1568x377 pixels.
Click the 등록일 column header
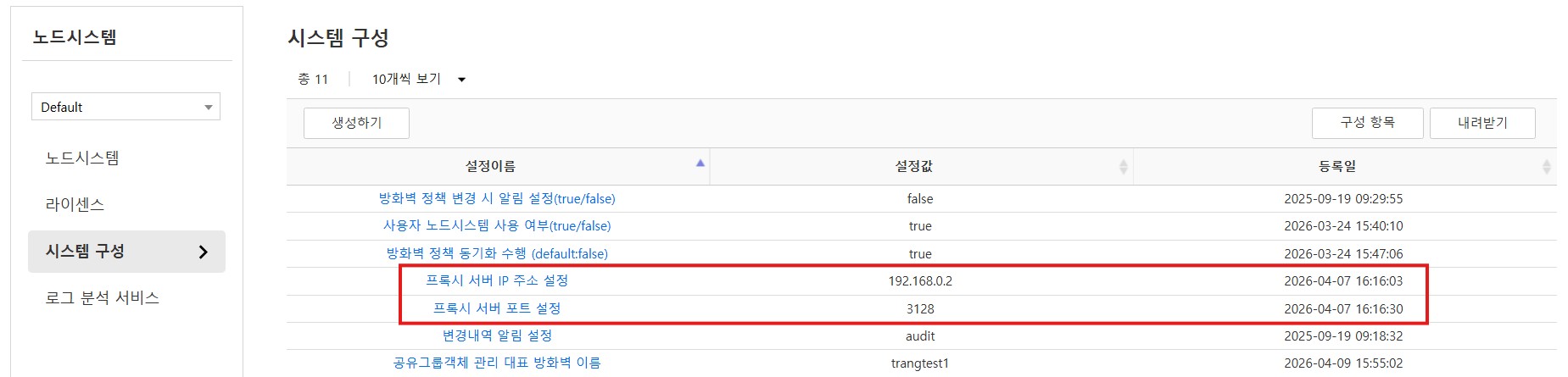tap(1345, 167)
